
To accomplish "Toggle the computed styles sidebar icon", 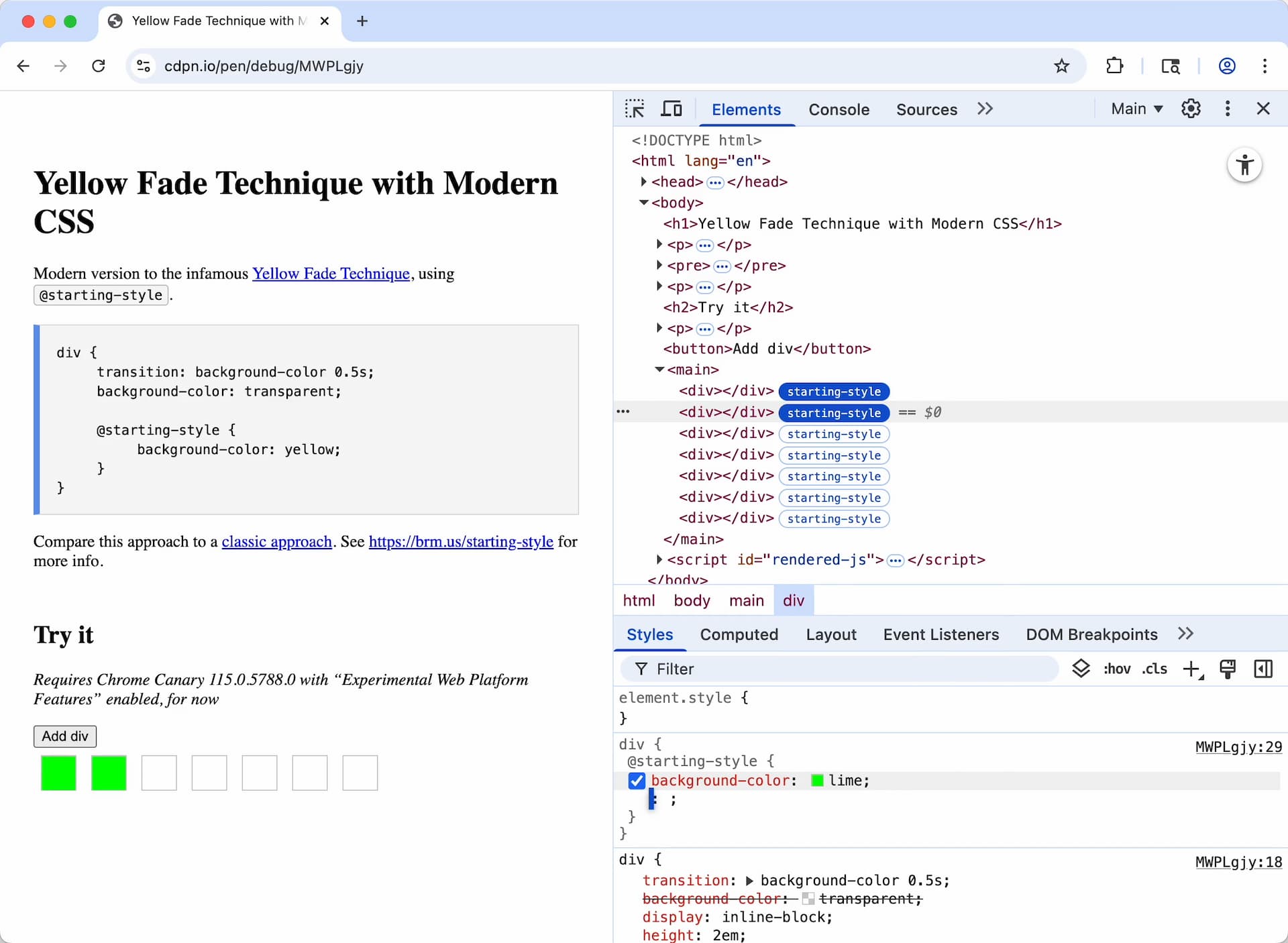I will click(1263, 669).
